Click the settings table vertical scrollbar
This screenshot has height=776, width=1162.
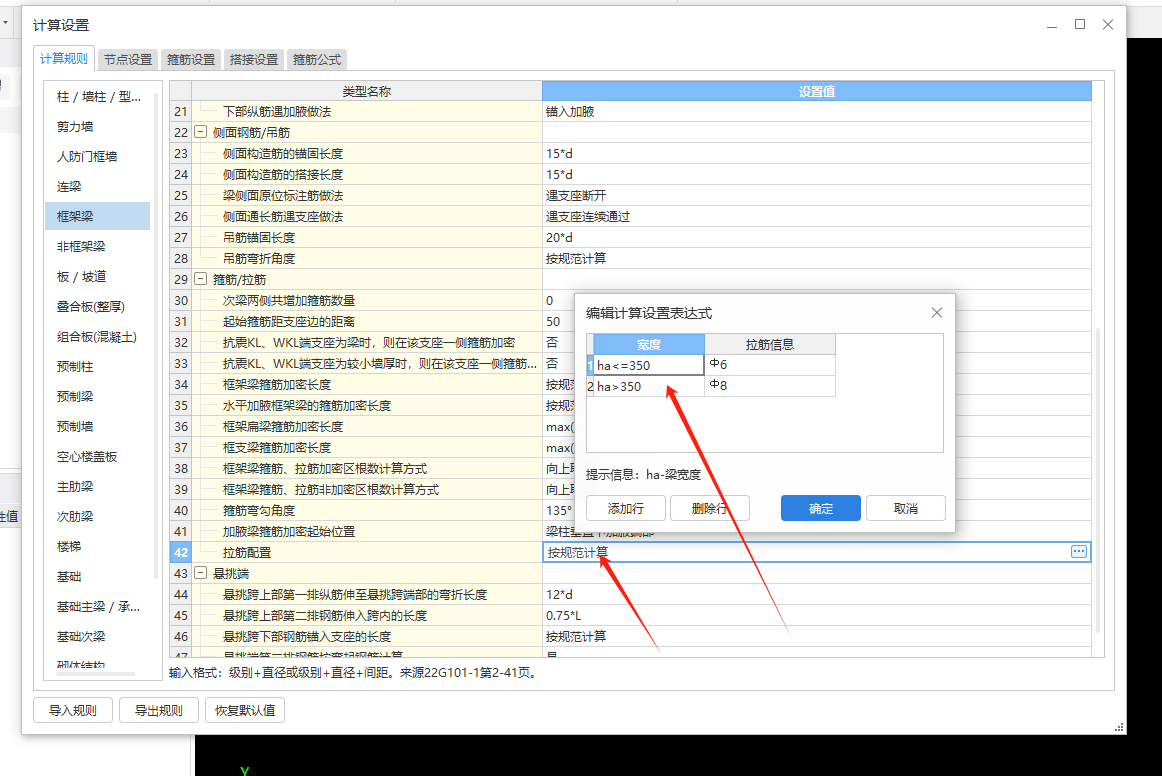(1098, 479)
